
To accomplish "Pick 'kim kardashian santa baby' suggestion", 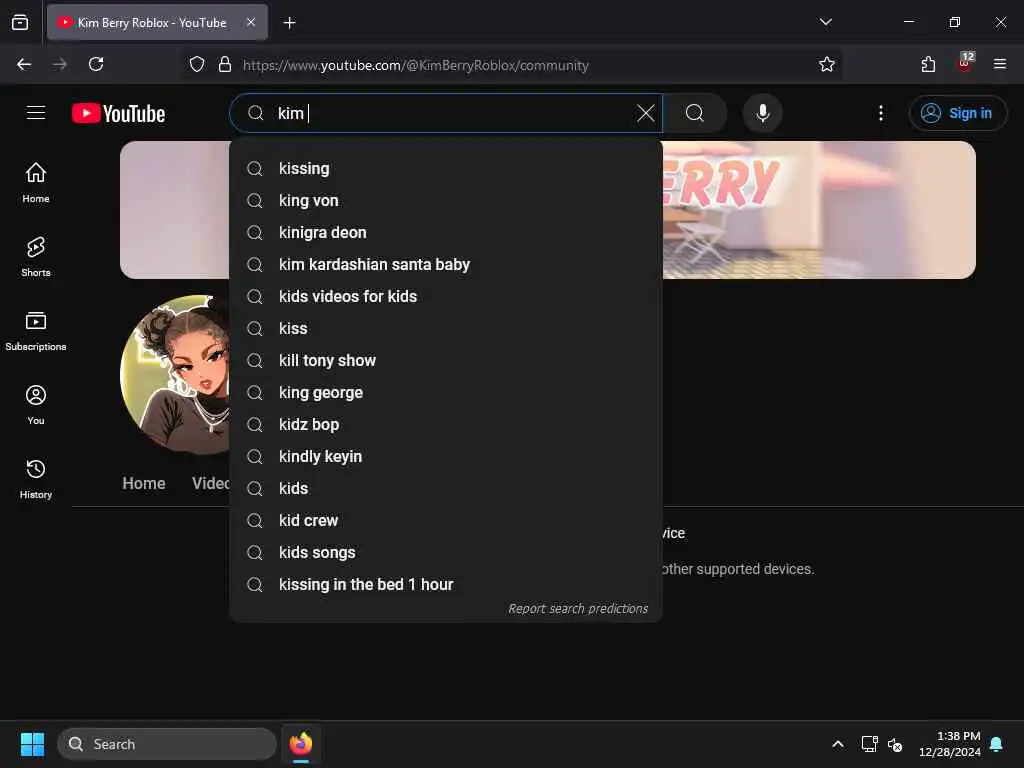I will click(446, 264).
